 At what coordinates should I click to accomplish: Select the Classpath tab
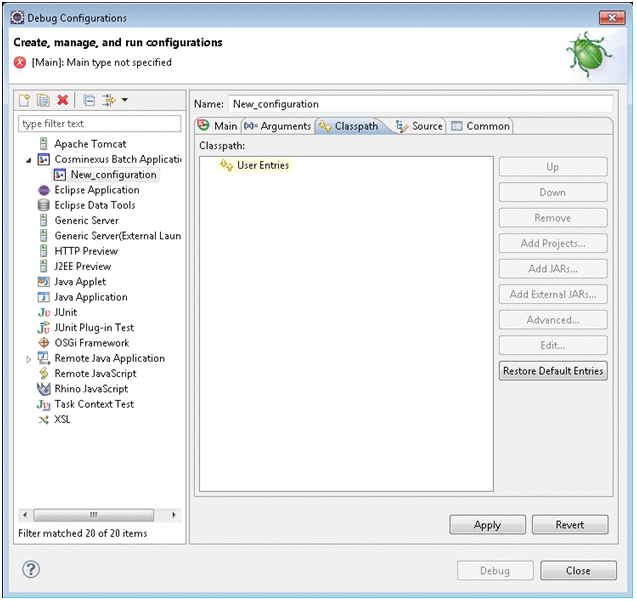[349, 126]
